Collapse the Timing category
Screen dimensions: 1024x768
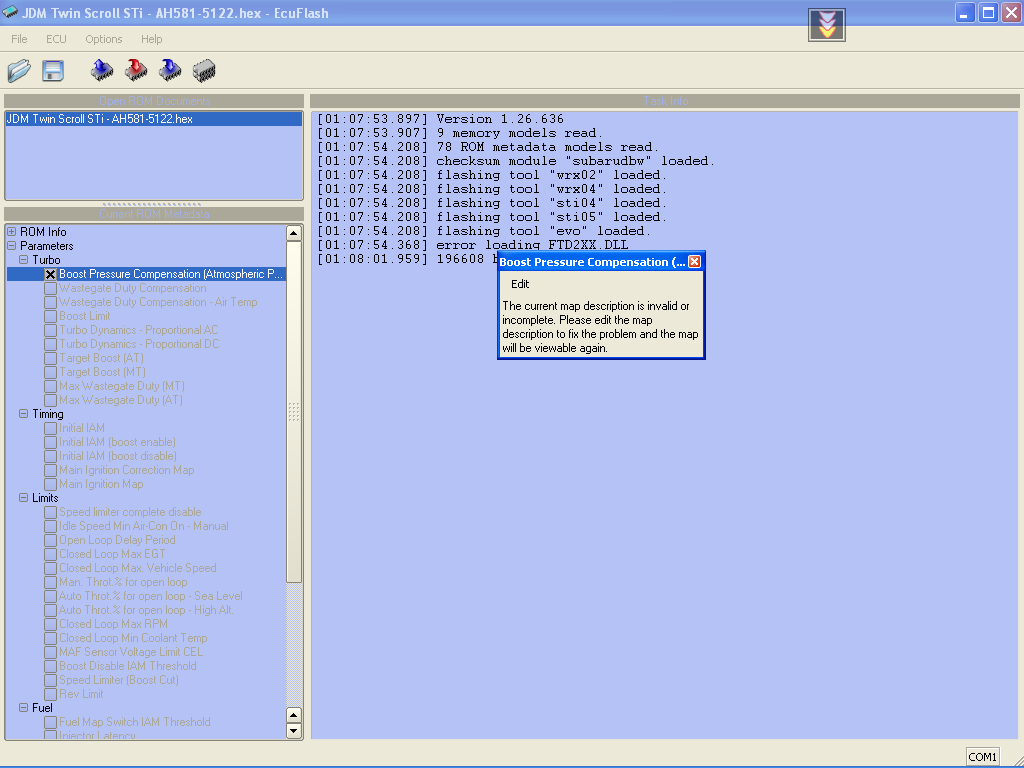point(24,414)
